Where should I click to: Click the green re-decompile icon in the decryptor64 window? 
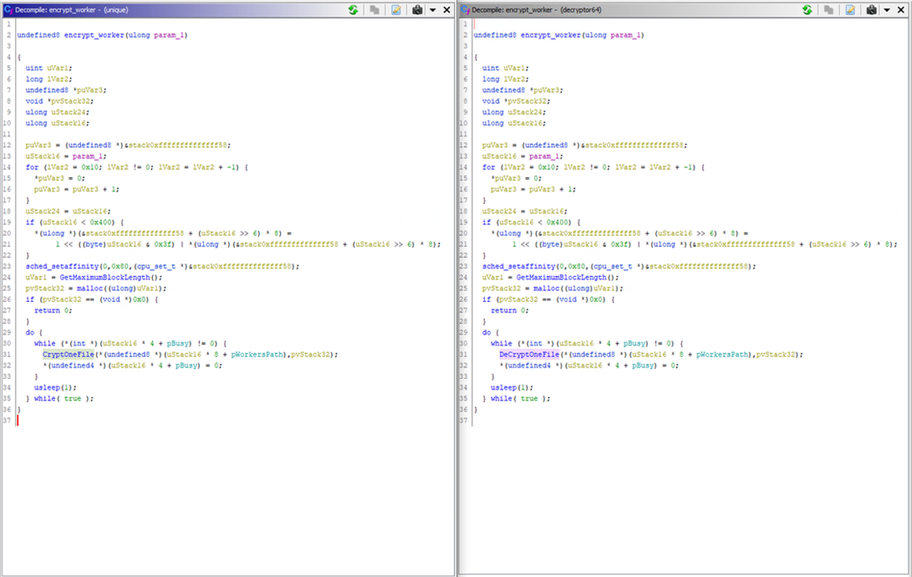coord(807,10)
